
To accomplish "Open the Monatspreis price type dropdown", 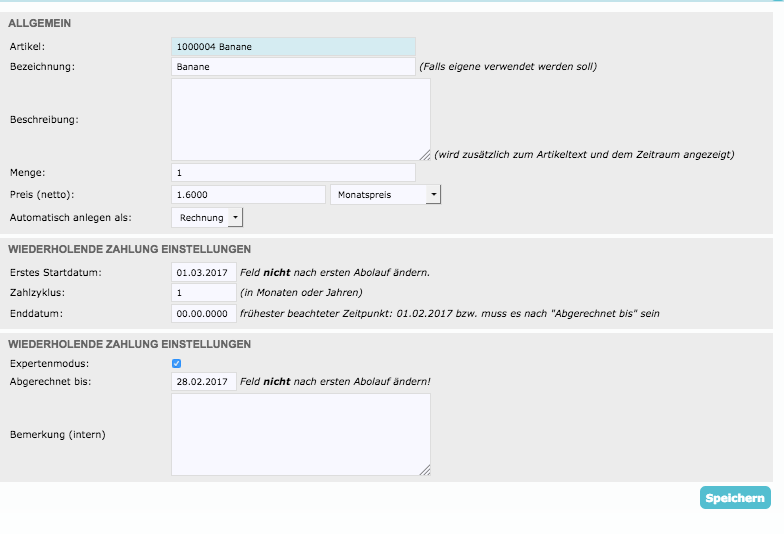I will point(385,194).
